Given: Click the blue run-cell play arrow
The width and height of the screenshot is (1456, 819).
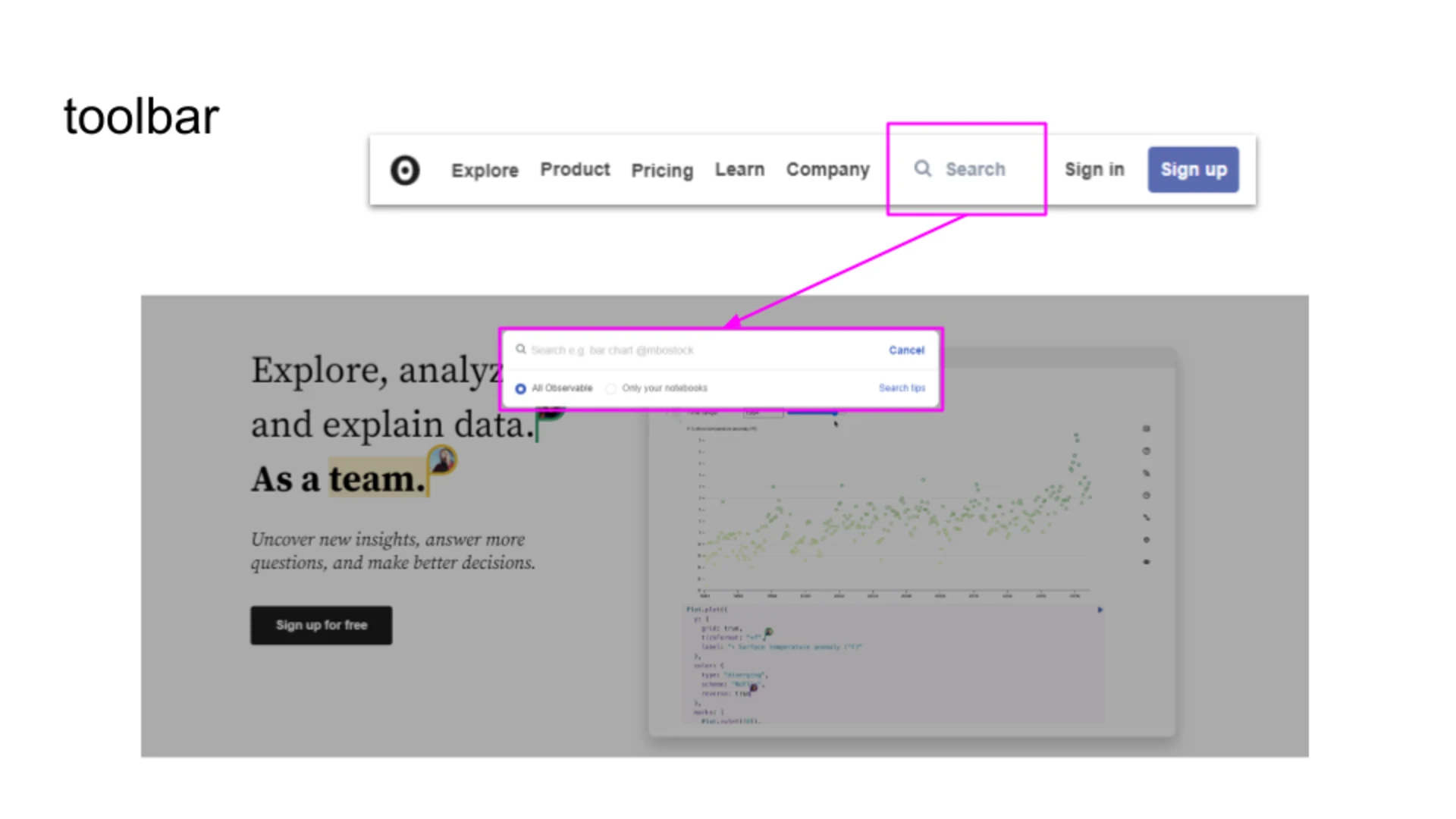Looking at the screenshot, I should [x=1100, y=610].
